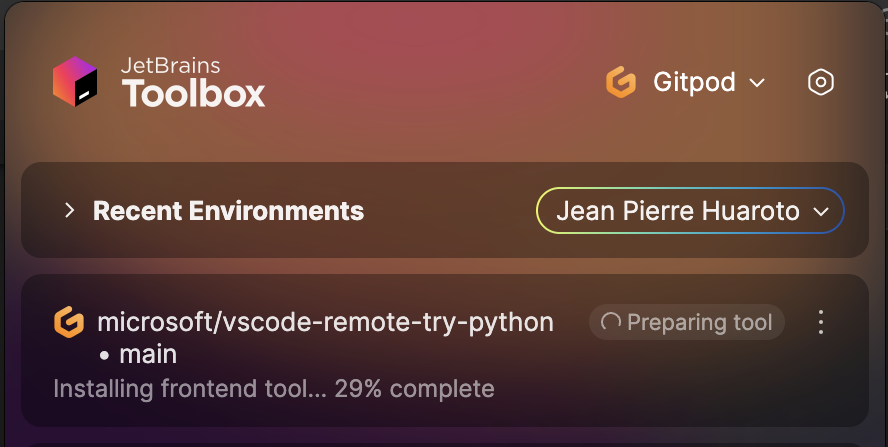This screenshot has width=888, height=447.
Task: Expand the Recent Environments chevron arrow
Action: 70,211
